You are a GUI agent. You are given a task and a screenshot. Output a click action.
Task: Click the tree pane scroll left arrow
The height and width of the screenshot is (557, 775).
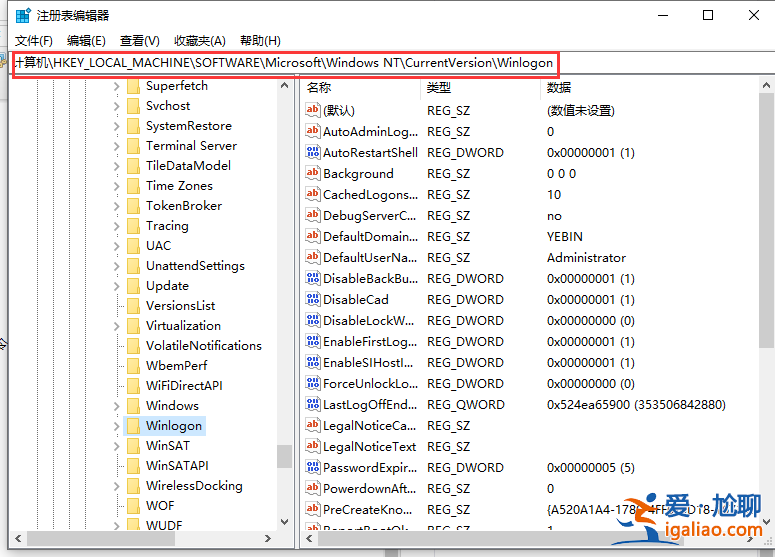tap(18, 538)
